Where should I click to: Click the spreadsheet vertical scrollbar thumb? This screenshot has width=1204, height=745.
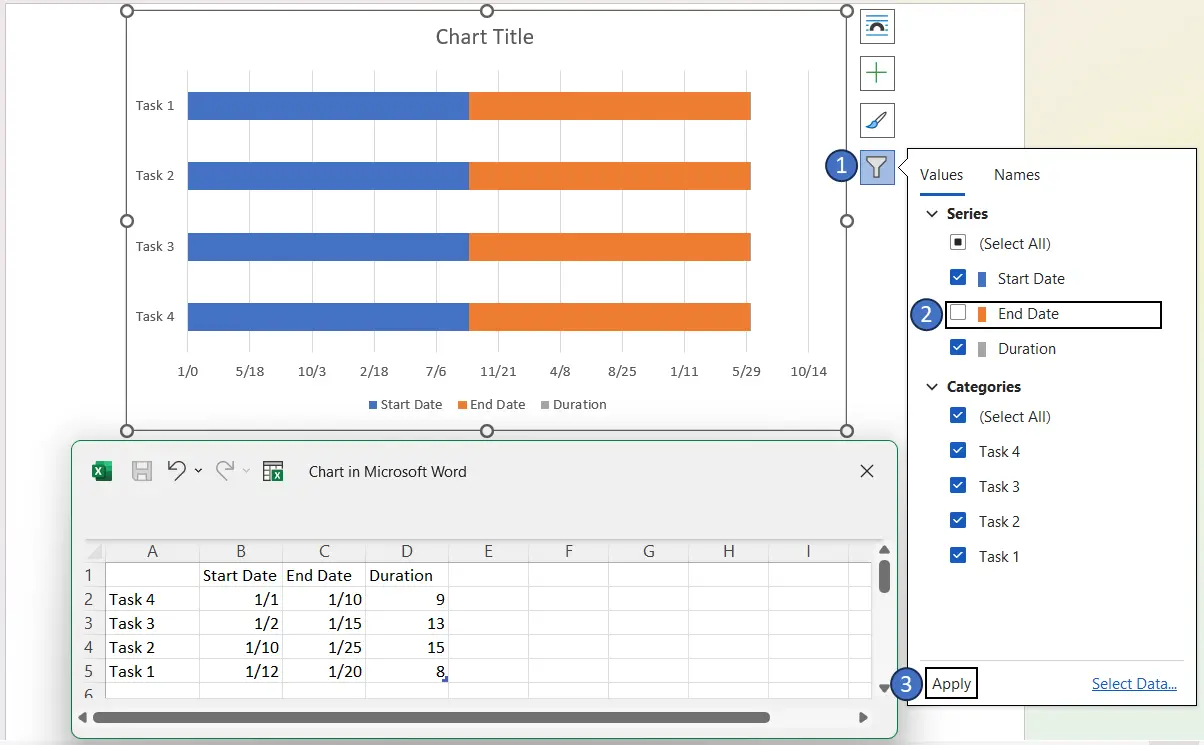click(x=884, y=575)
